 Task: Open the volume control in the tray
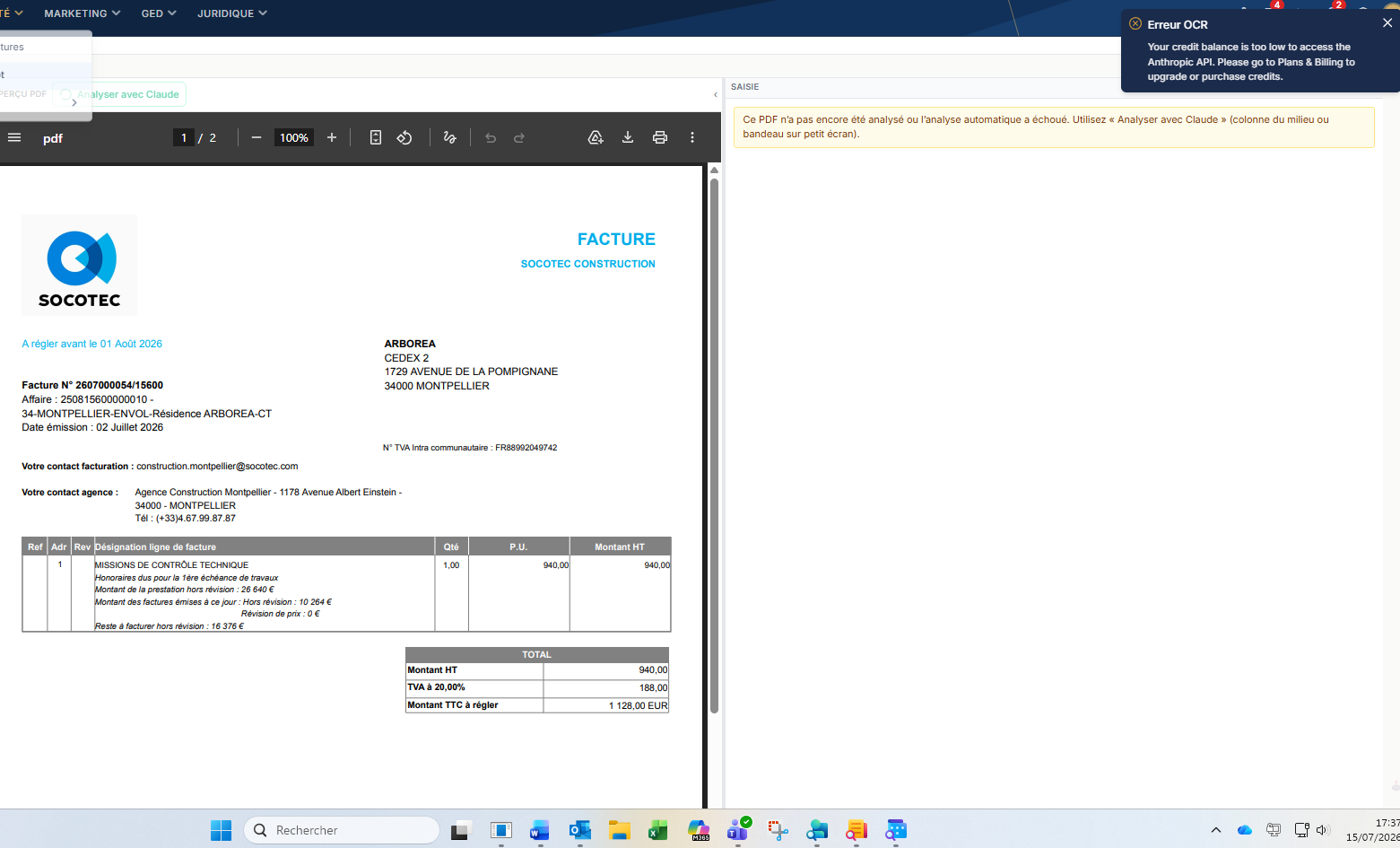click(x=1322, y=830)
